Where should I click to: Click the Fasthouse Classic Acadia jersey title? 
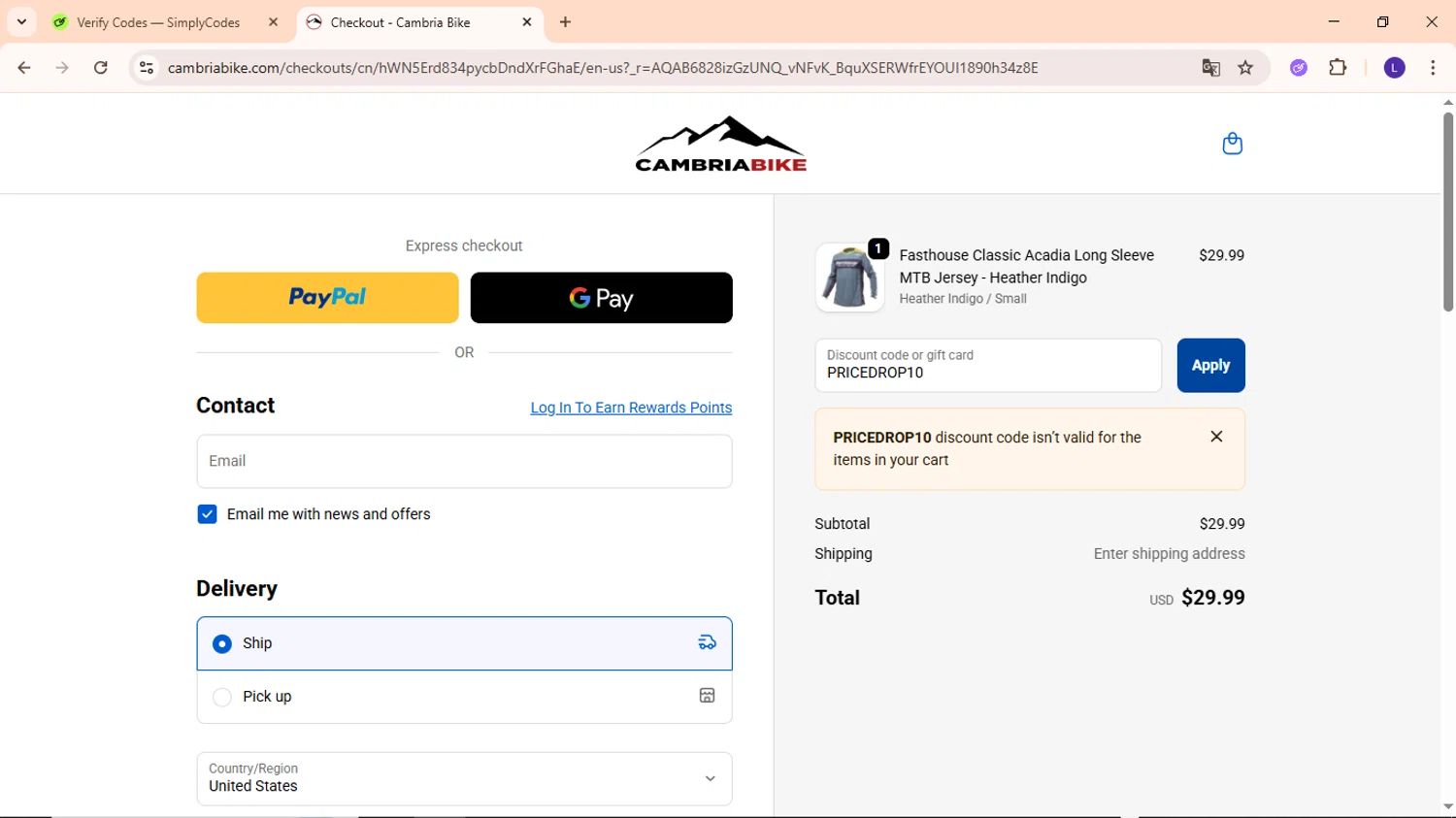pyautogui.click(x=1027, y=266)
